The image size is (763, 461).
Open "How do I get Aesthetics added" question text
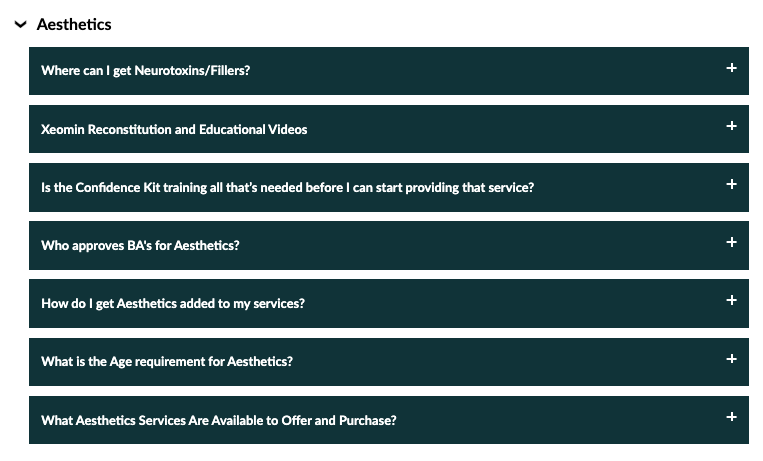(172, 303)
